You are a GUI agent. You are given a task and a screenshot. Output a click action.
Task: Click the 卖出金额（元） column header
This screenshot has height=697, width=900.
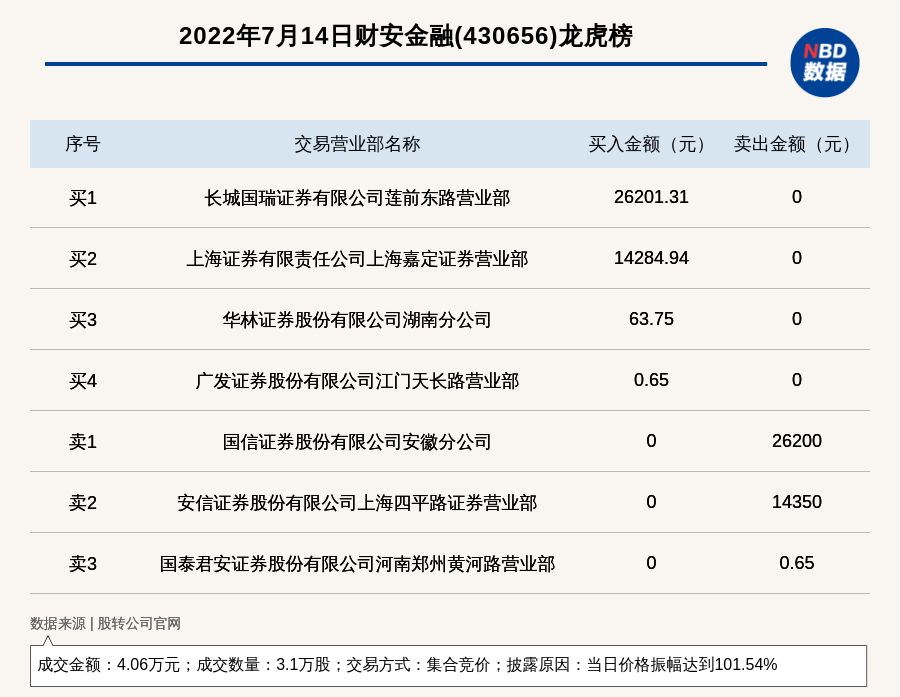click(x=796, y=144)
